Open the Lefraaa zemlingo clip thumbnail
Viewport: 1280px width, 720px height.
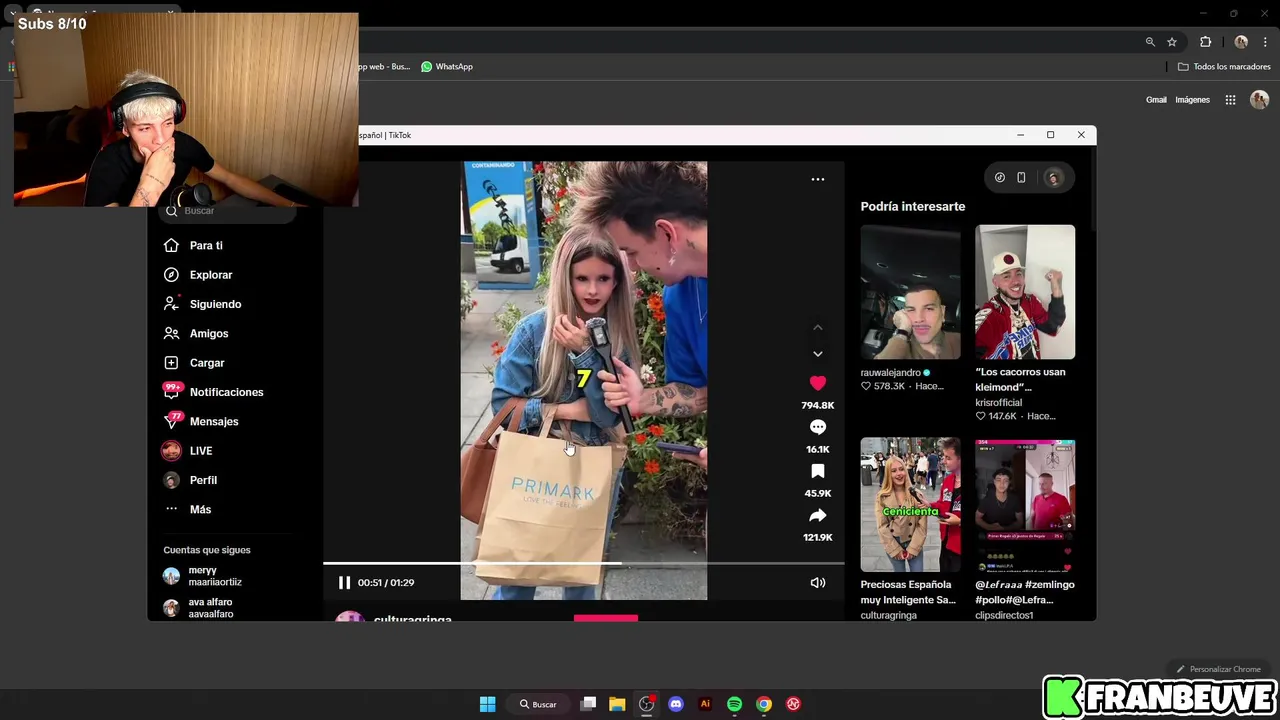pos(1025,504)
